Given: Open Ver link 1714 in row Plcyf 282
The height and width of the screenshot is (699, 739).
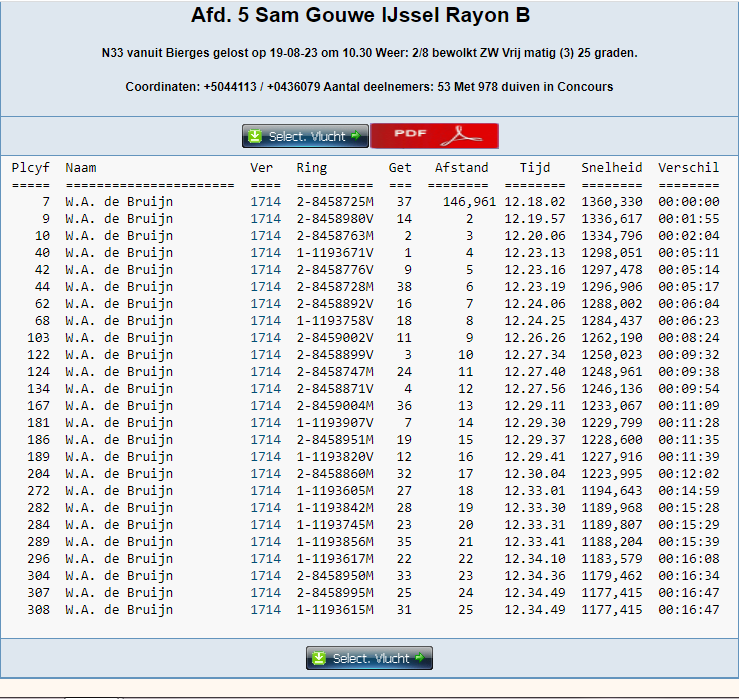Looking at the screenshot, I should coord(265,507).
